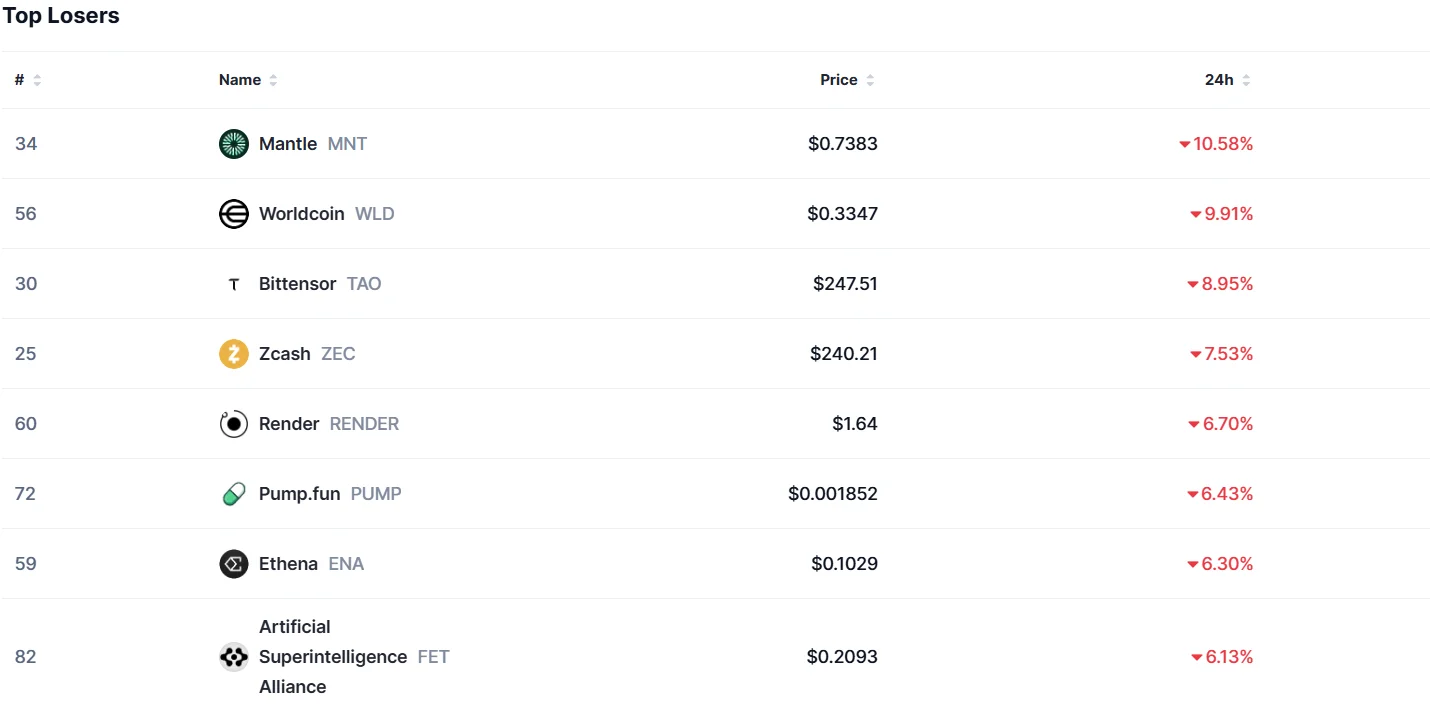Open the Zcash name link
This screenshot has width=1430, height=708.
tap(284, 354)
